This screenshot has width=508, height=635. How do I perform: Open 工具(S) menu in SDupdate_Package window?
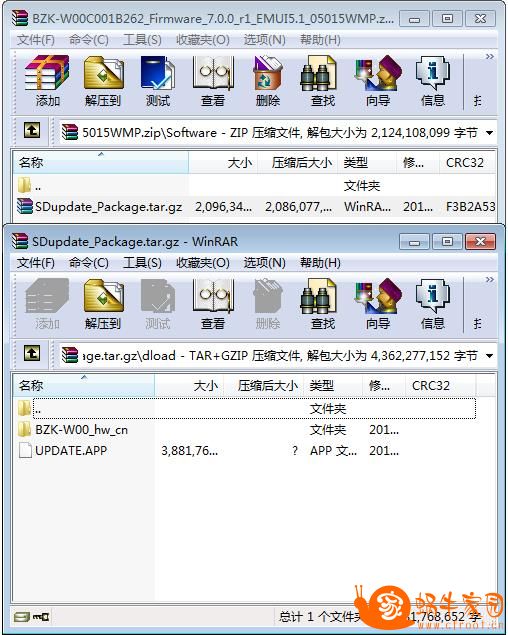coord(142,263)
